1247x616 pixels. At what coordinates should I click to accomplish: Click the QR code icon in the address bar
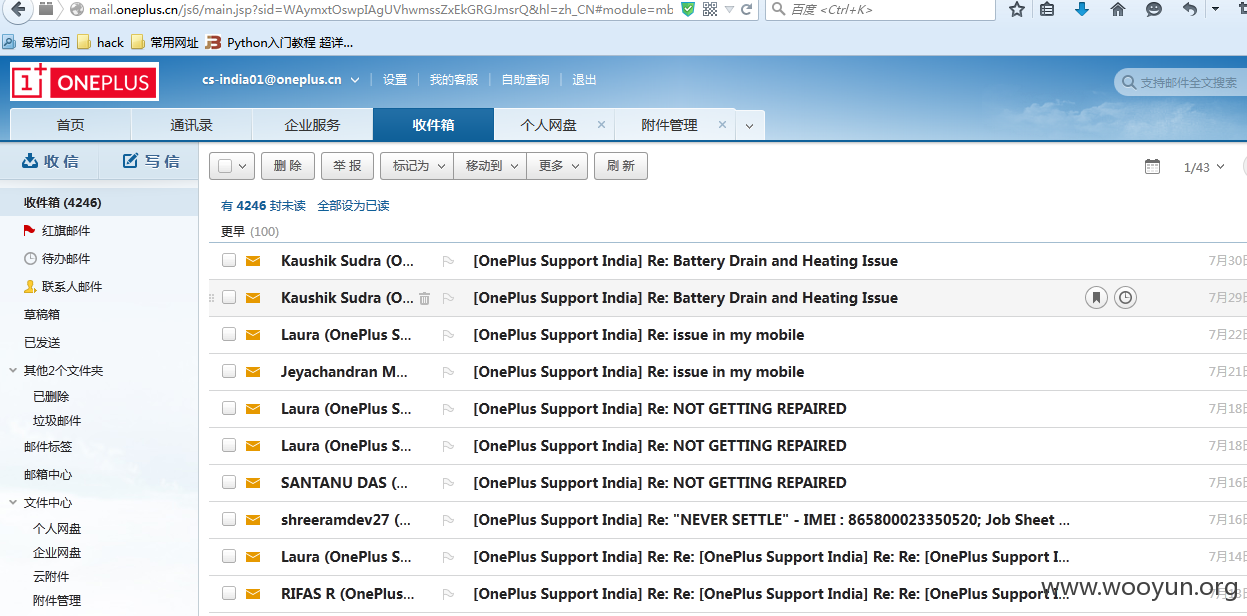point(710,9)
